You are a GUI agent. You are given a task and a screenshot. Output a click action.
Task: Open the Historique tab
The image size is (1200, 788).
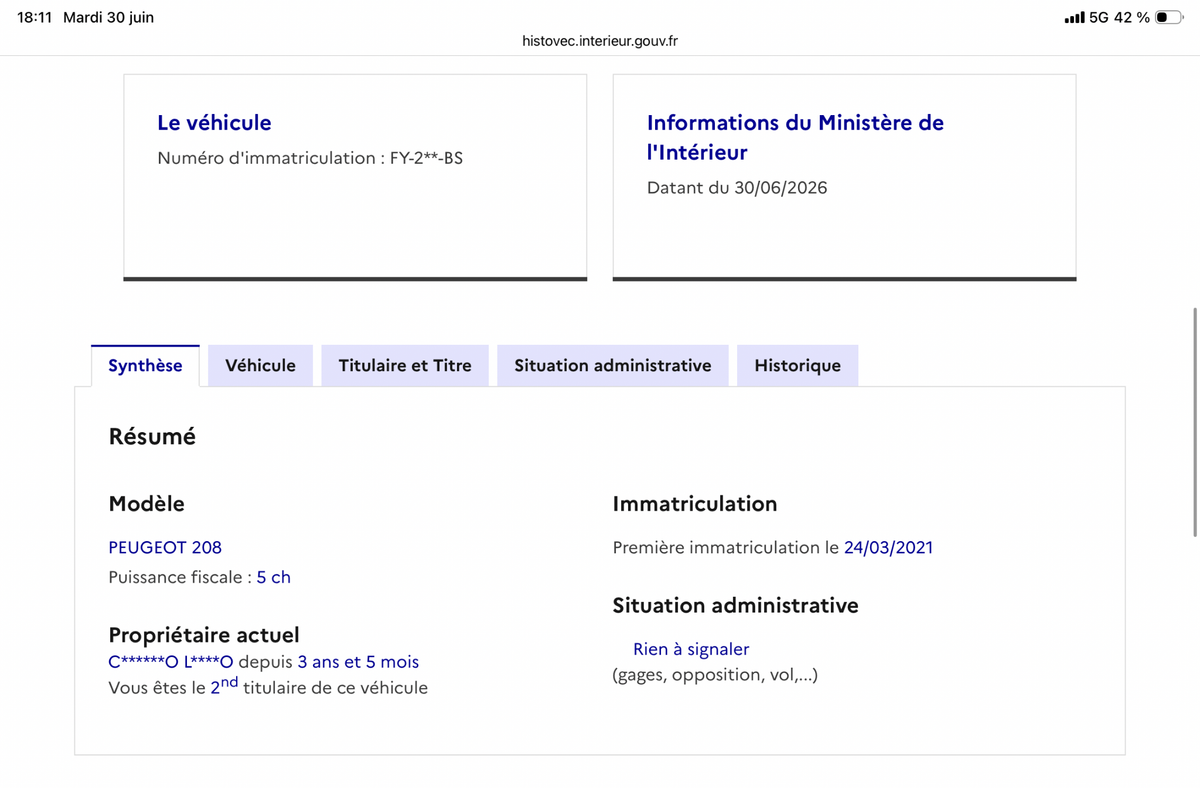(797, 366)
